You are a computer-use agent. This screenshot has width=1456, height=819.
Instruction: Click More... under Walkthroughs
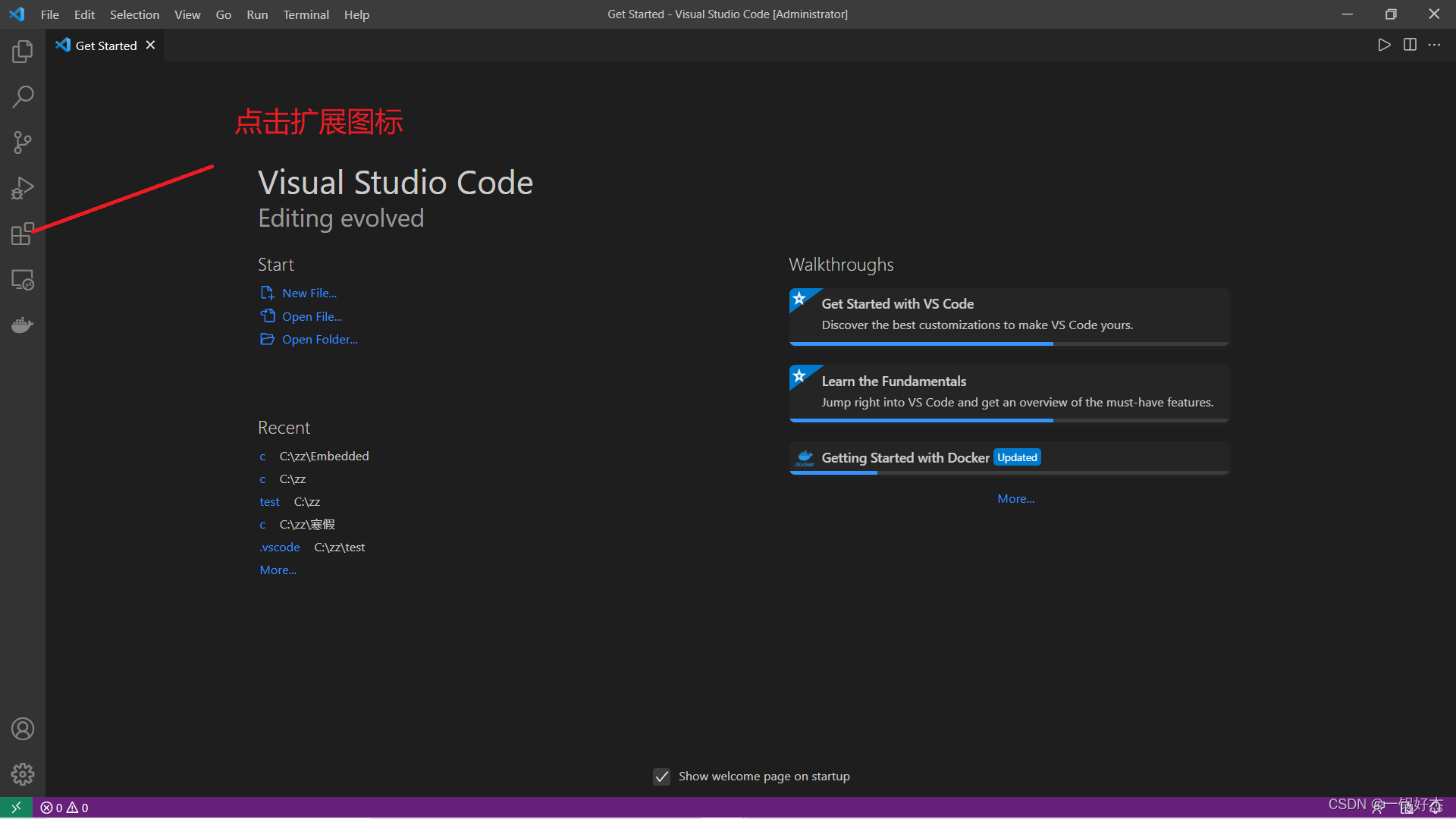1015,498
